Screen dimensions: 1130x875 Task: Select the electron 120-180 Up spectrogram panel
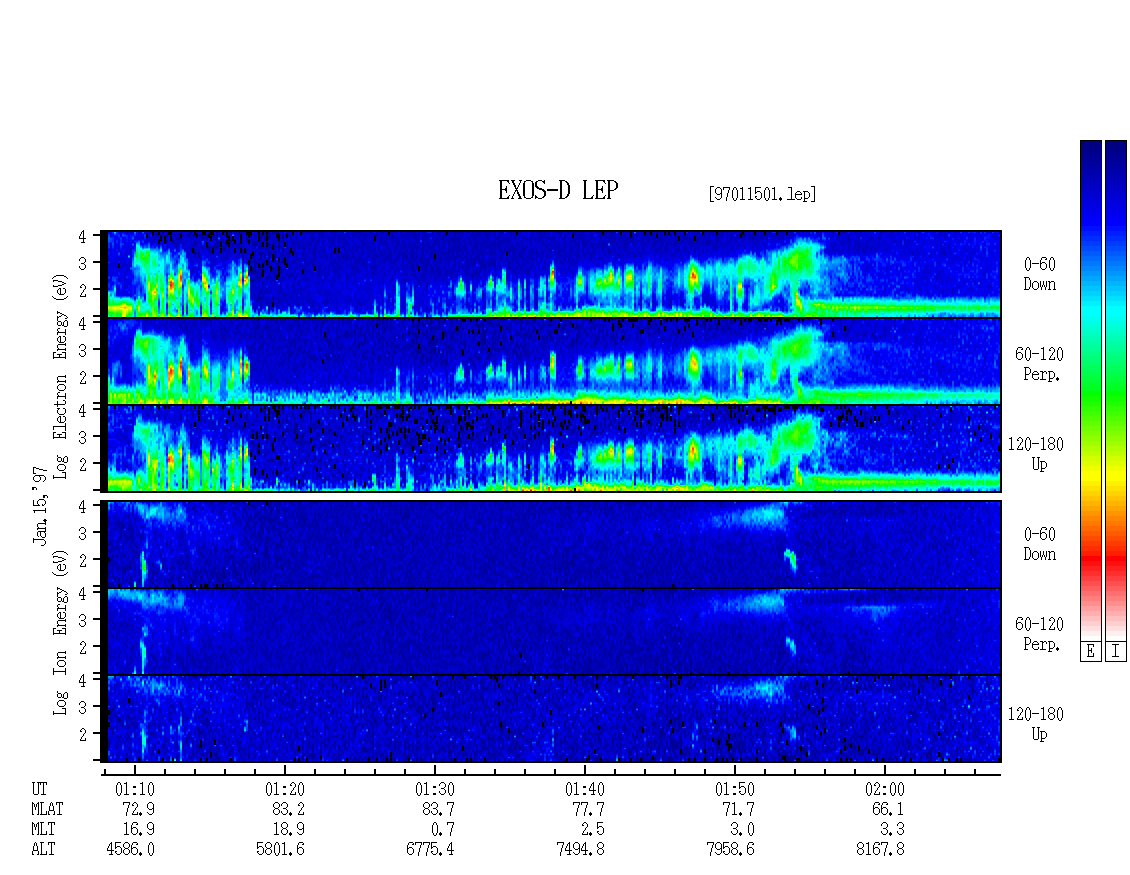click(554, 448)
